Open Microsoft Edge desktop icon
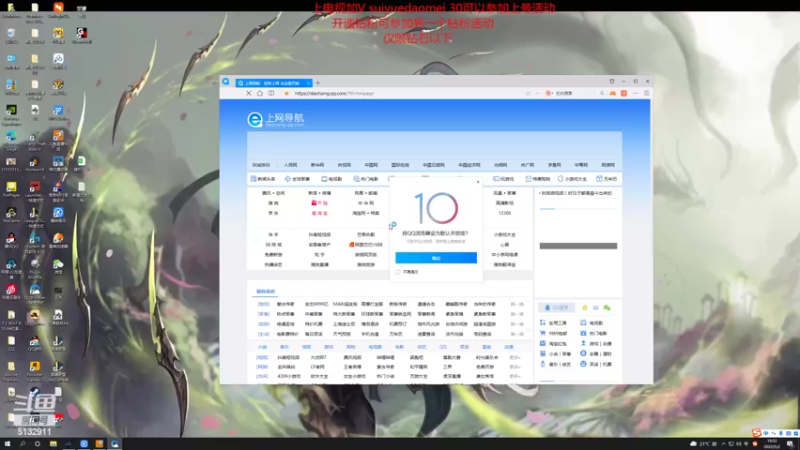 (x=11, y=141)
